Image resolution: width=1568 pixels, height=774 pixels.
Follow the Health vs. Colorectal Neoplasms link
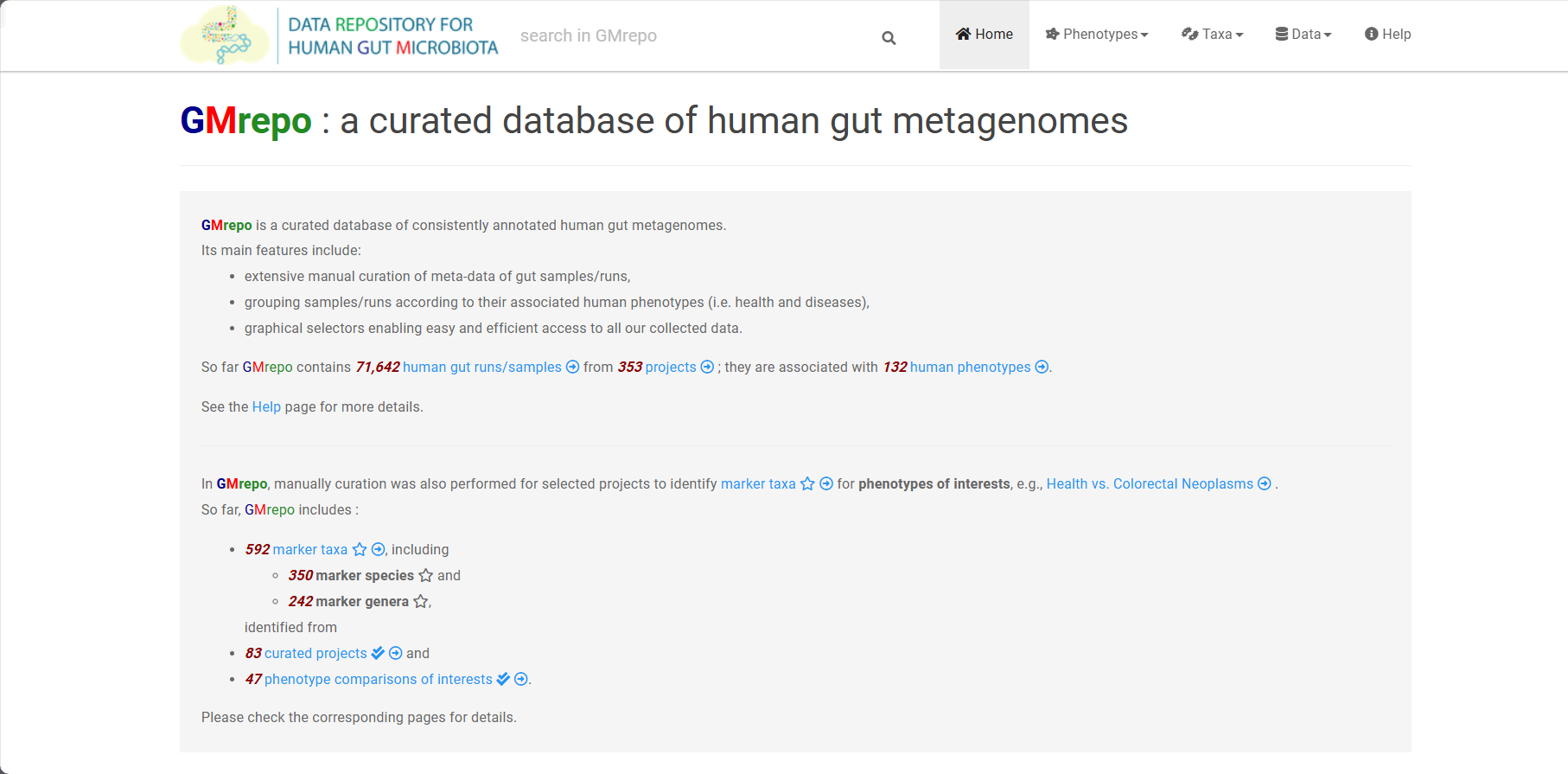pyautogui.click(x=1150, y=483)
